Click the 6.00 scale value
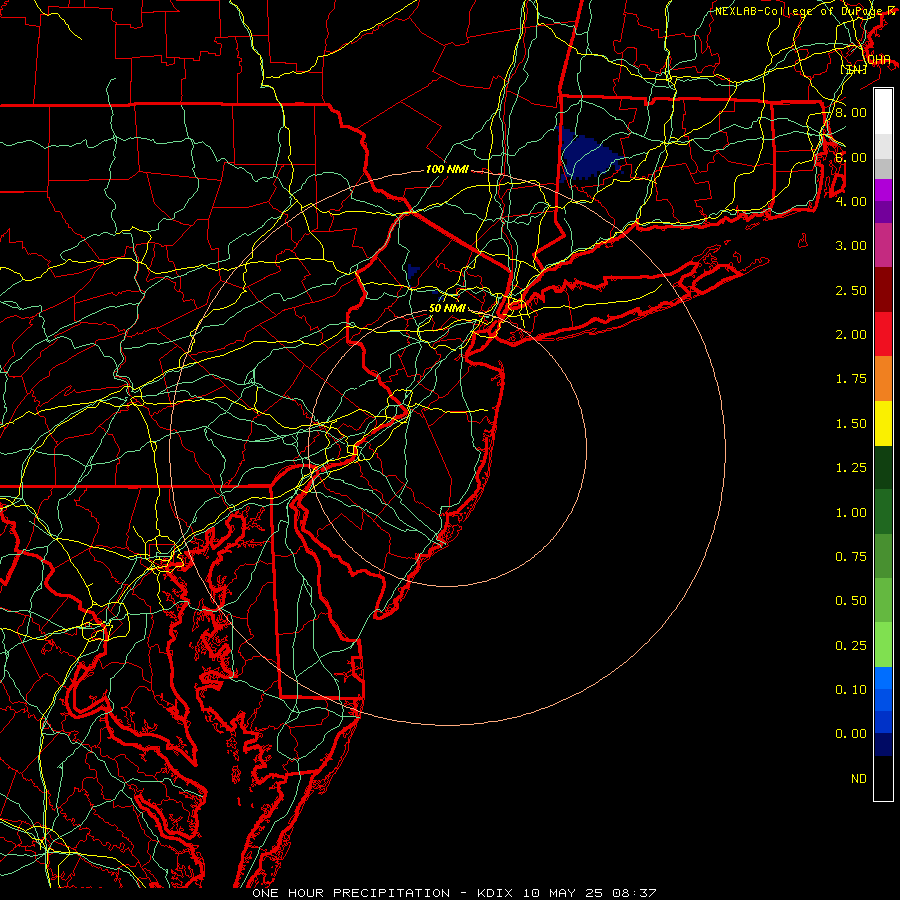 tap(851, 157)
